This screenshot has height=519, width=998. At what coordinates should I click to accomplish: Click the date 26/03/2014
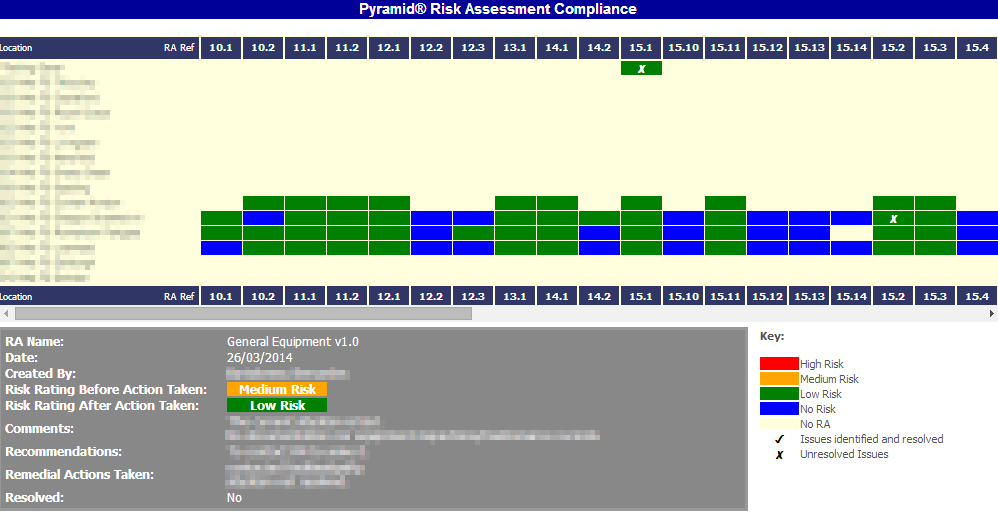click(260, 358)
